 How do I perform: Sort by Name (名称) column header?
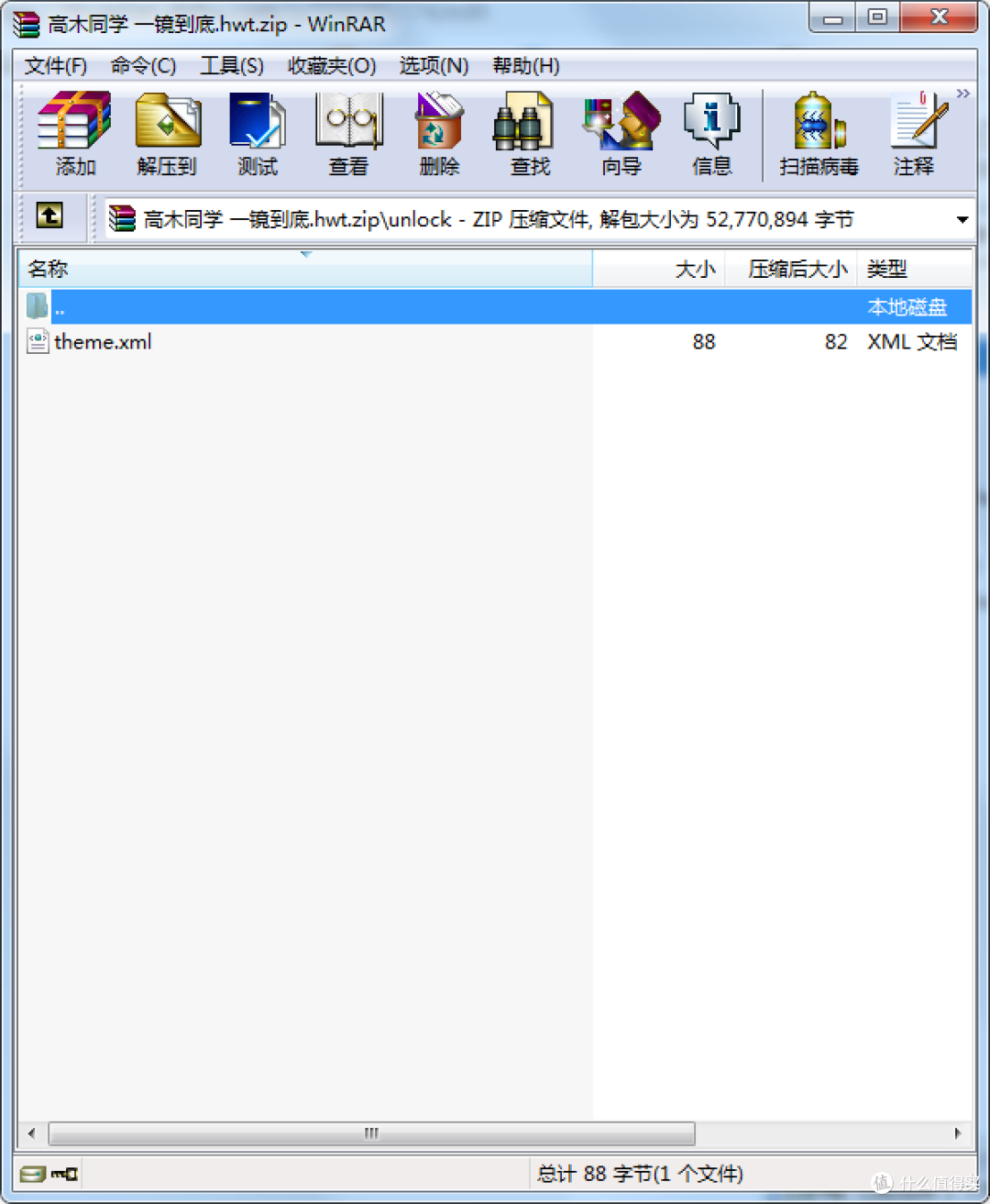point(305,269)
